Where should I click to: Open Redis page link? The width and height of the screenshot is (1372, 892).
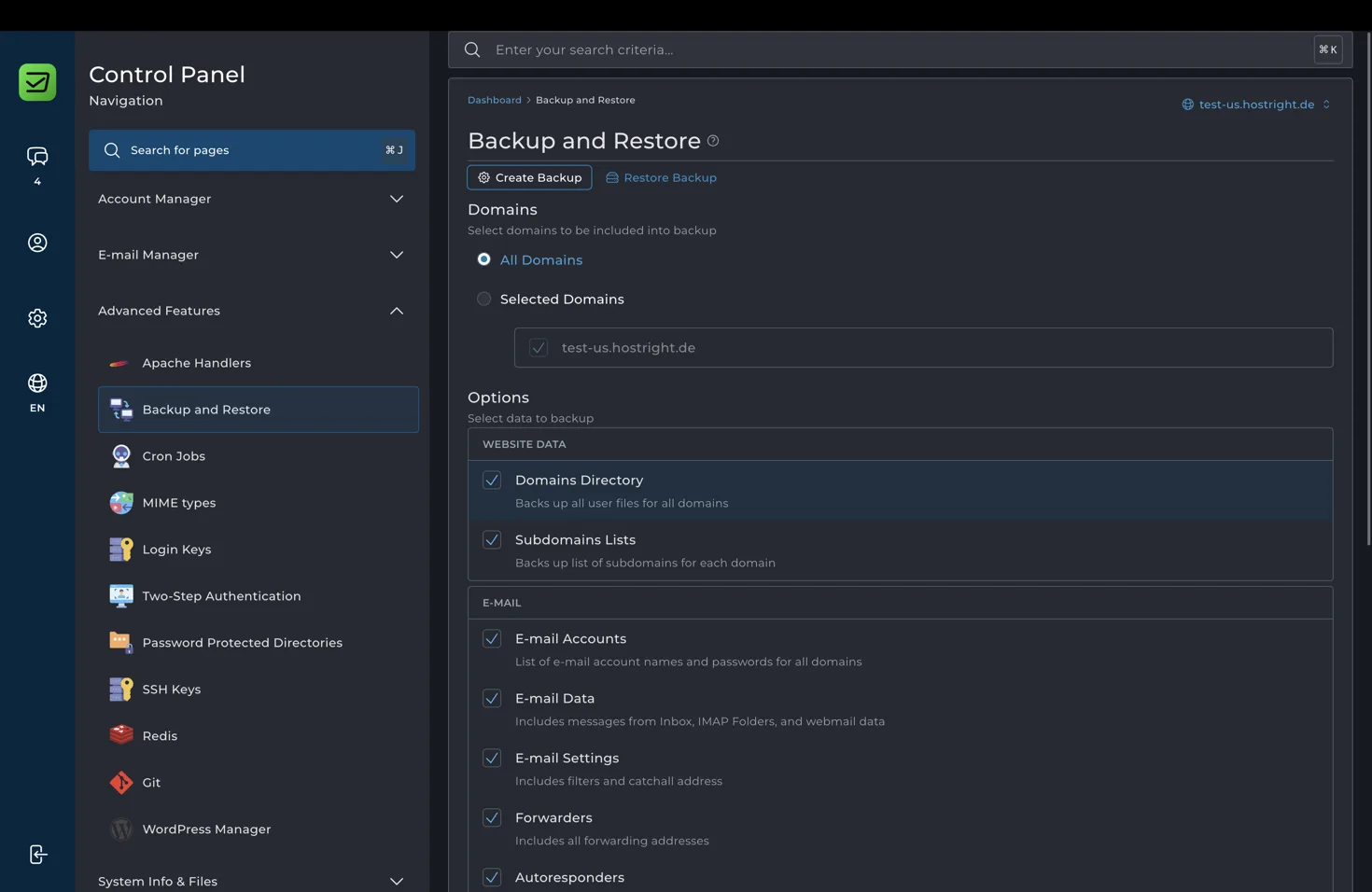[x=259, y=736]
